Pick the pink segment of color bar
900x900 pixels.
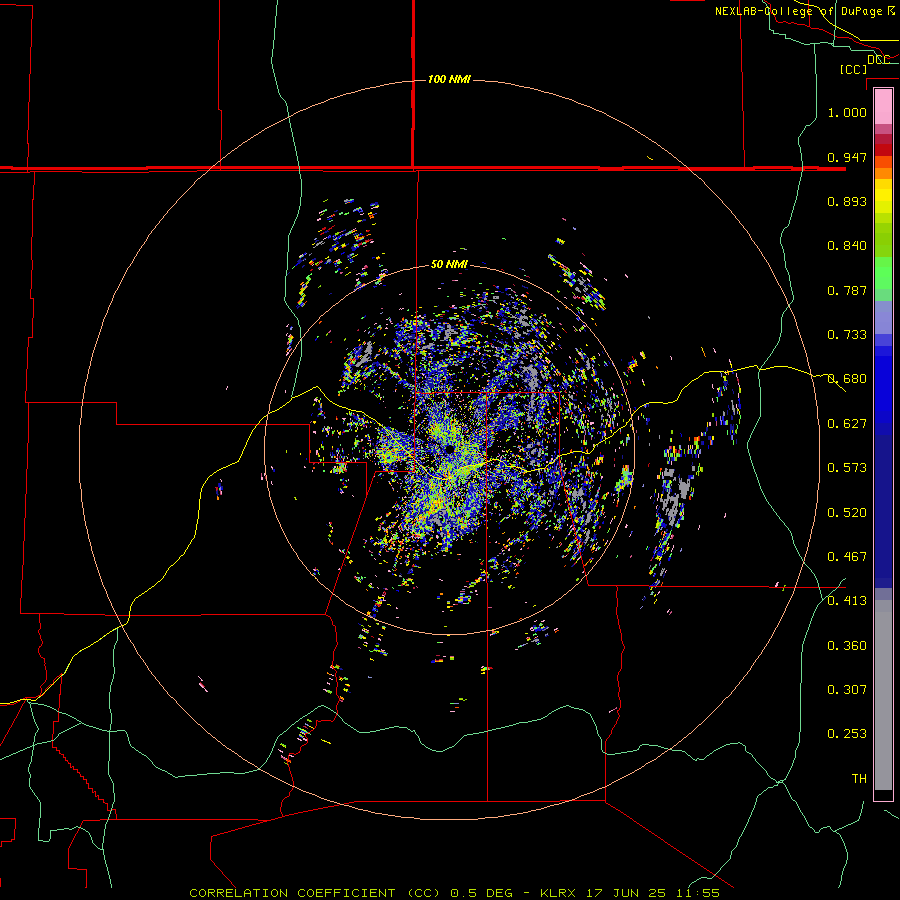point(883,107)
